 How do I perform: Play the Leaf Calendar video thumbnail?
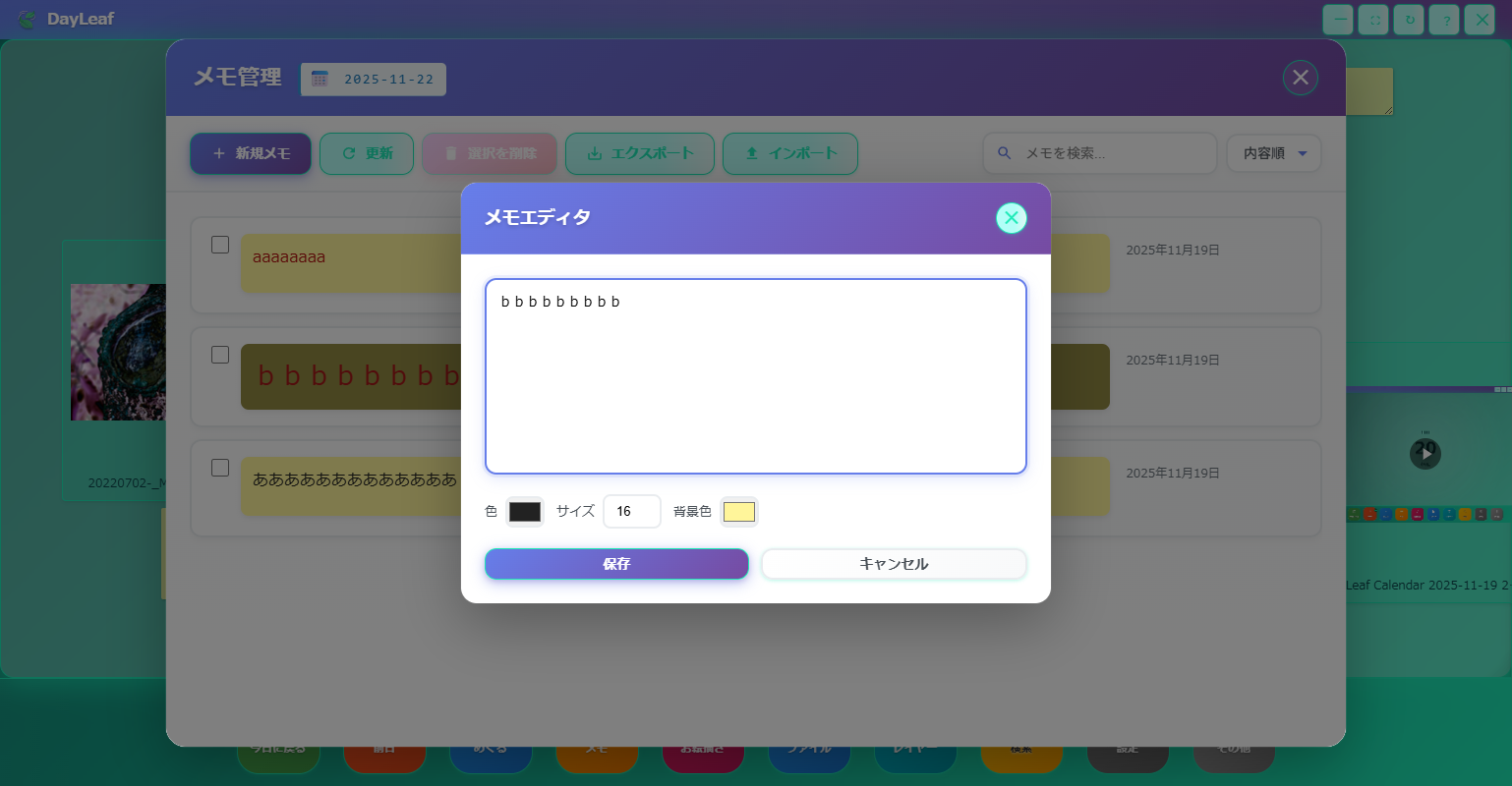1425,453
